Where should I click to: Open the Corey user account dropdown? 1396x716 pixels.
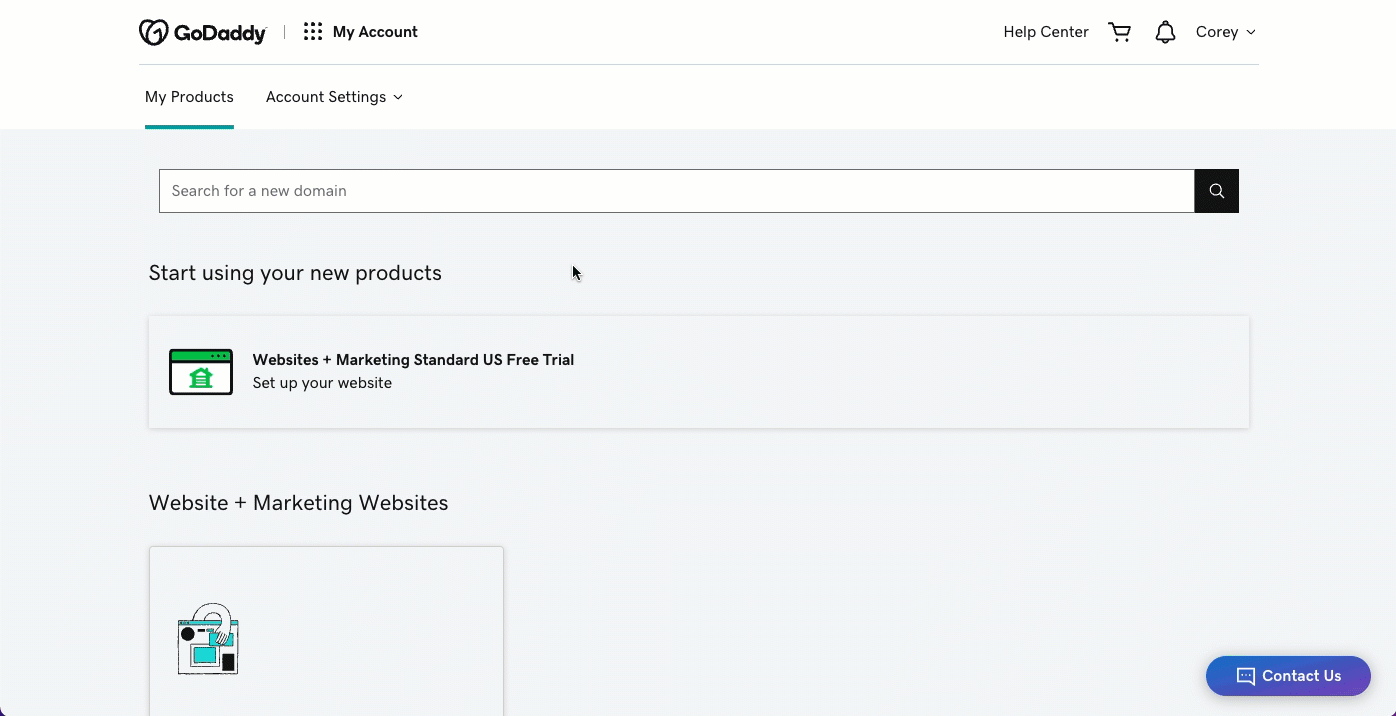click(x=1225, y=32)
